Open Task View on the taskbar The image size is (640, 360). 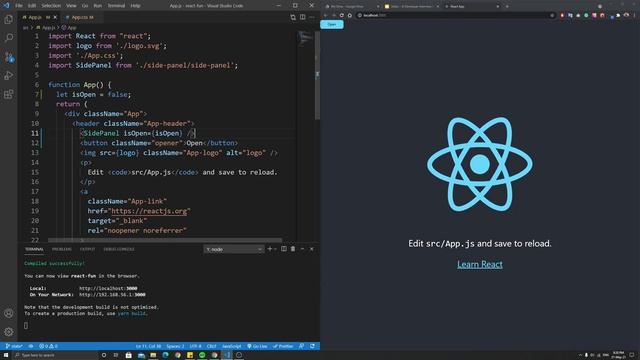point(116,355)
